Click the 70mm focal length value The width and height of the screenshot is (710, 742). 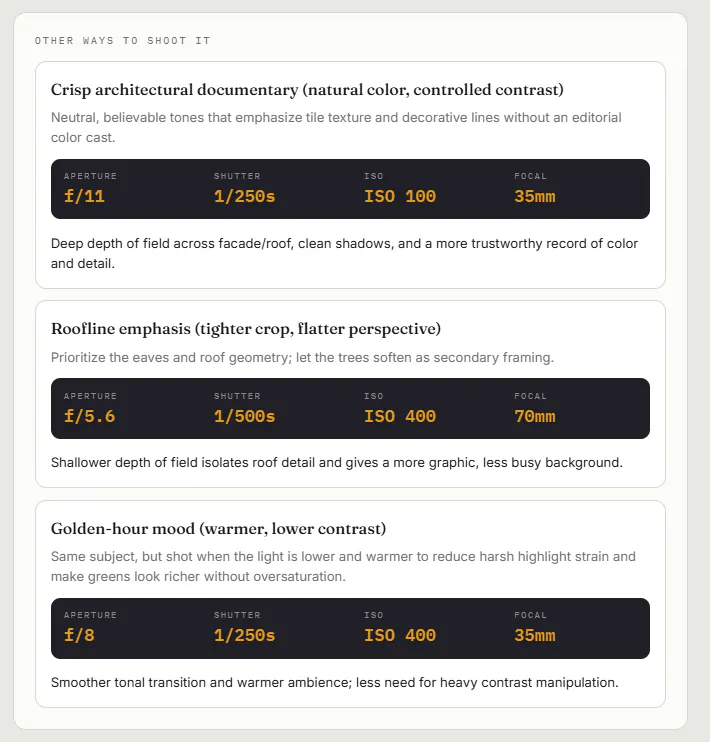(535, 416)
